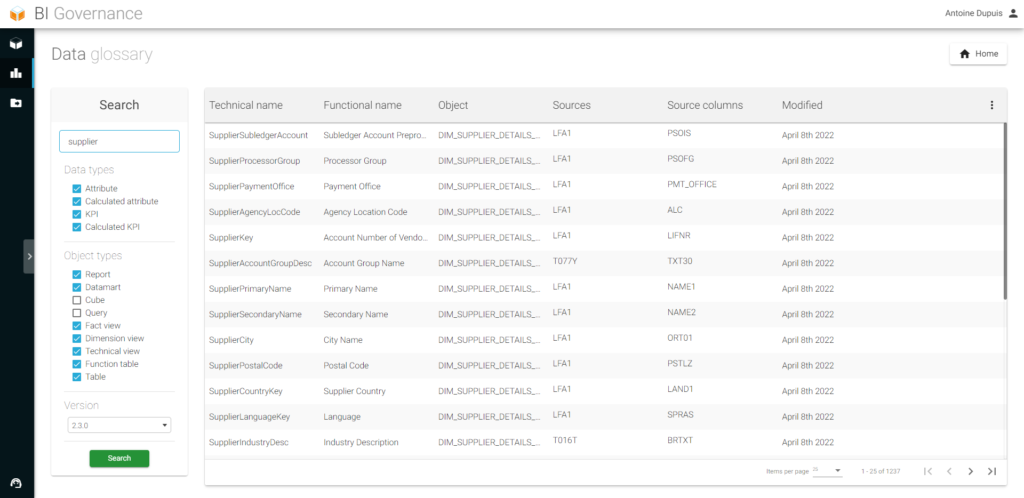Uncheck the Calculated attribute checkbox
This screenshot has height=498, width=1024.
tap(76, 201)
